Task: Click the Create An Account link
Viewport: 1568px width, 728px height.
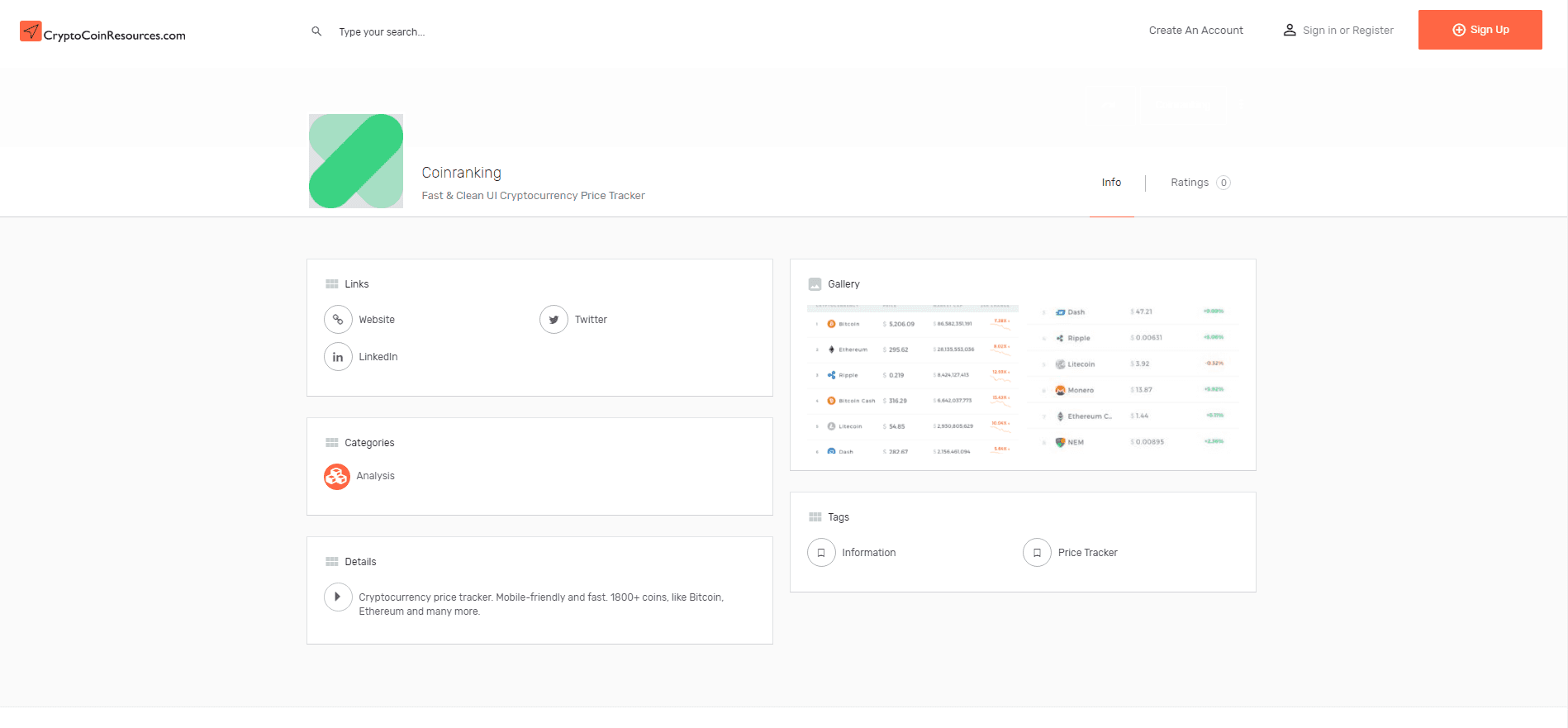Action: (1195, 31)
